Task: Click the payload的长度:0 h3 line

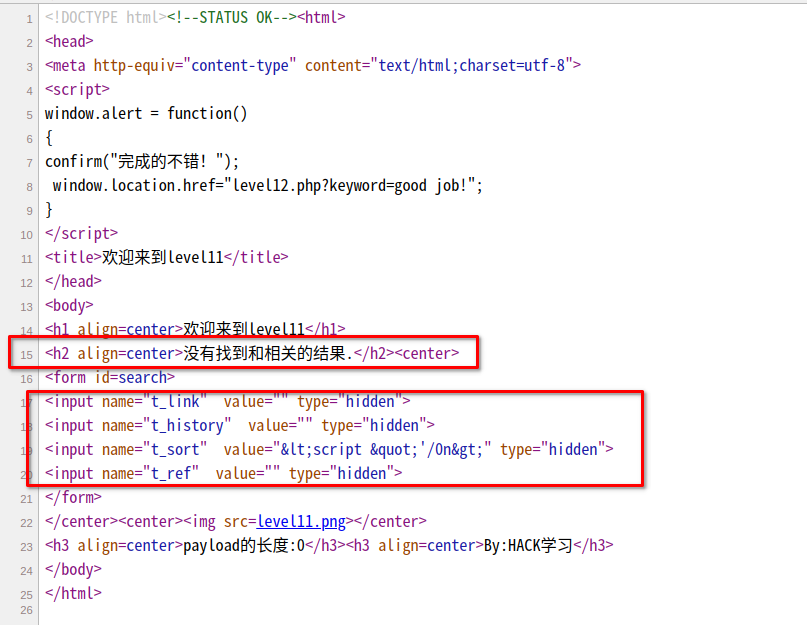Action: click(329, 545)
